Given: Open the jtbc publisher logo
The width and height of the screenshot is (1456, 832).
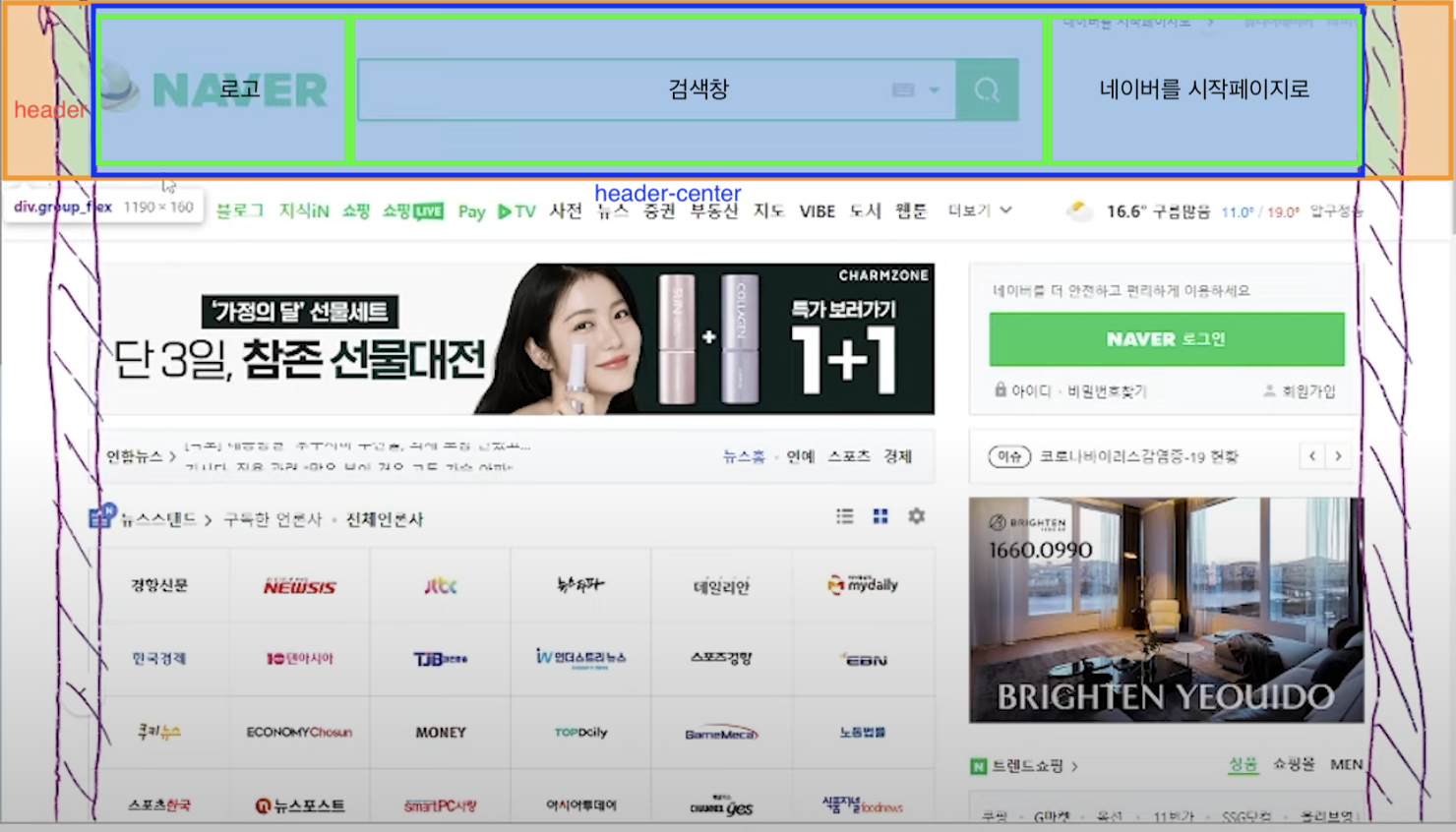Looking at the screenshot, I should (441, 586).
